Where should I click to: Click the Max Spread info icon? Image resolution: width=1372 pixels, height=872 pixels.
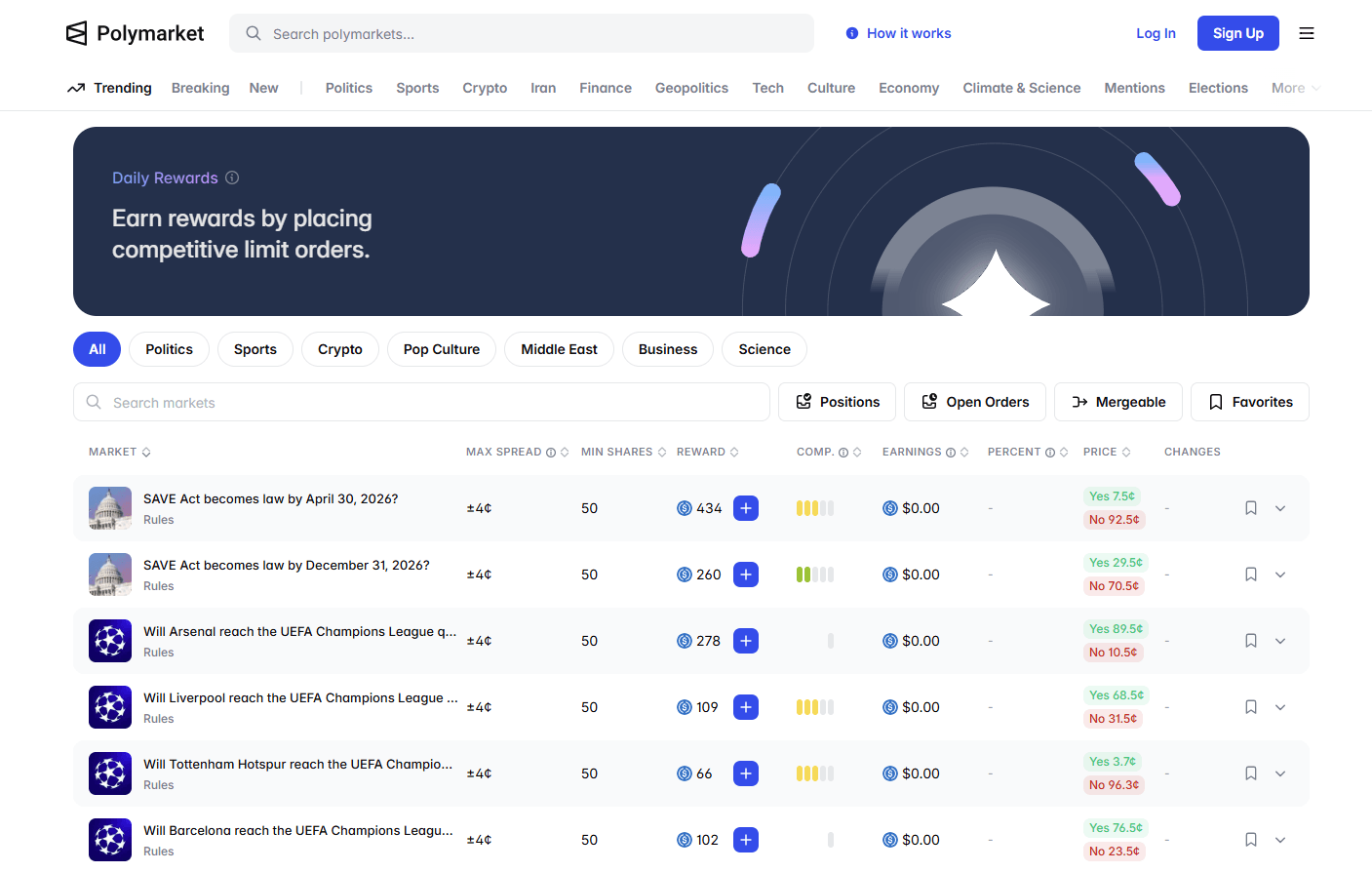[551, 453]
